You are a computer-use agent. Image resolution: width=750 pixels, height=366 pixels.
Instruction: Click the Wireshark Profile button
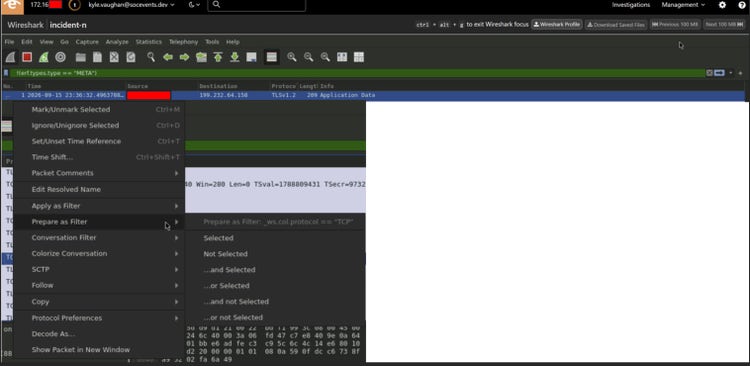pos(557,24)
